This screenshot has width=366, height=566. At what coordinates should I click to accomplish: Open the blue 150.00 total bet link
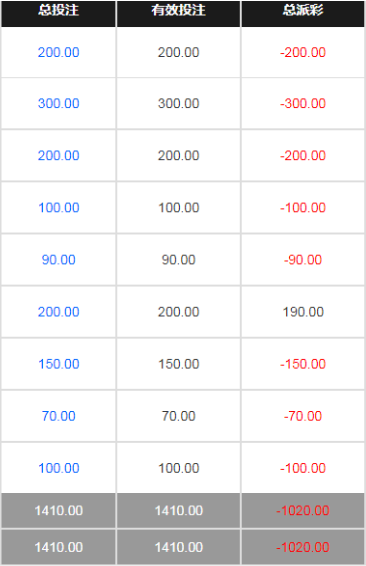[x=58, y=364]
